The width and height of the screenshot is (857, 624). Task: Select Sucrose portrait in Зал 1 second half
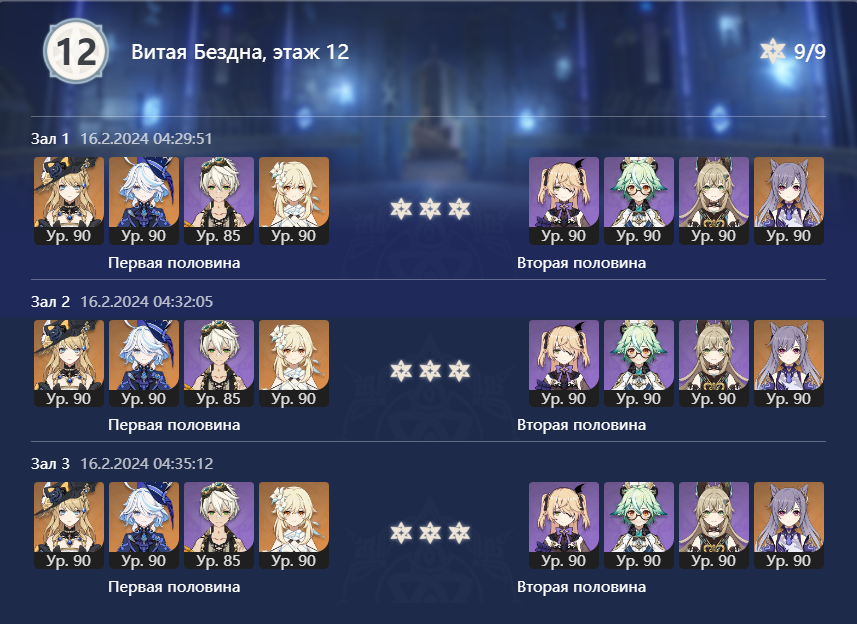638,201
